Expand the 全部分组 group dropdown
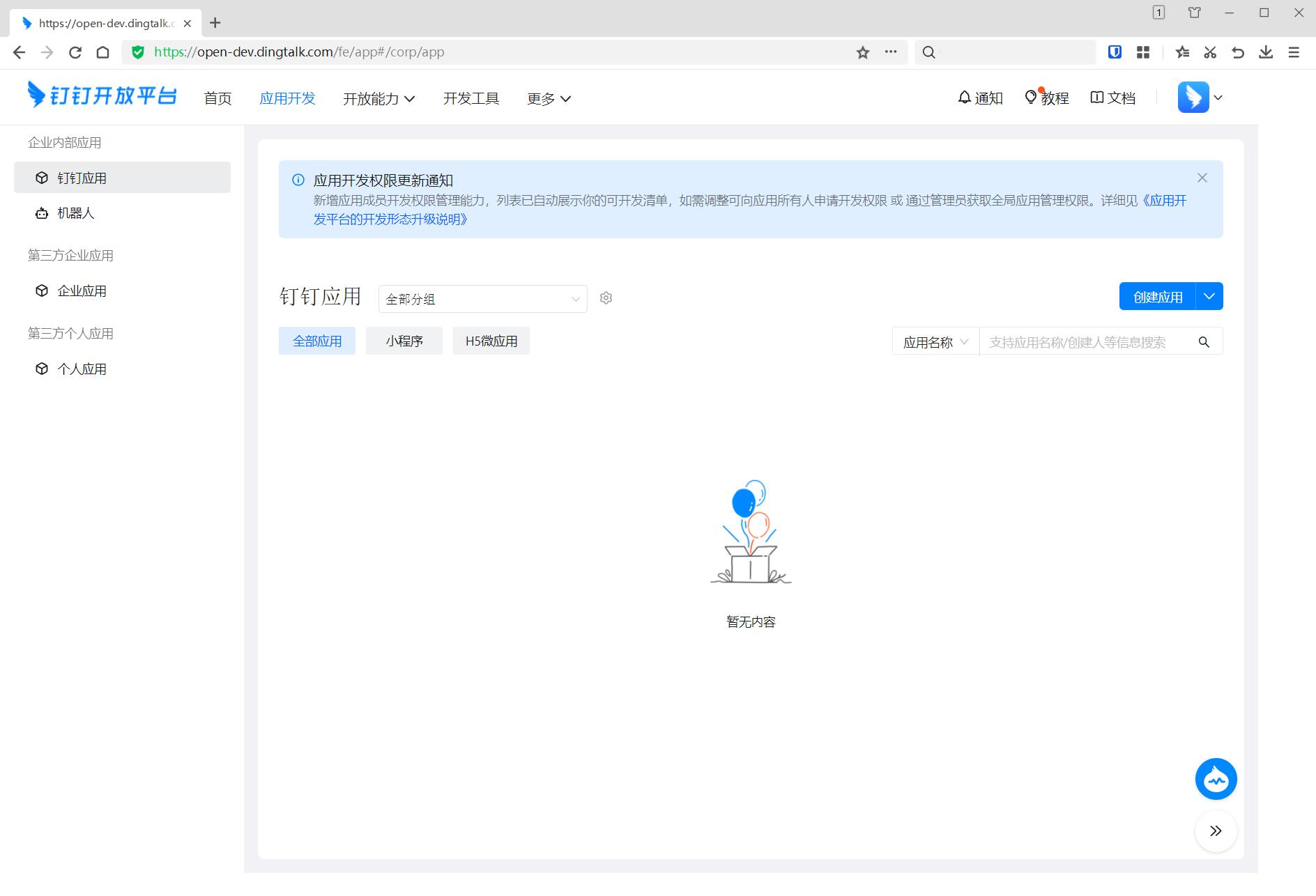Screen dimensions: 1316x896 pos(482,299)
